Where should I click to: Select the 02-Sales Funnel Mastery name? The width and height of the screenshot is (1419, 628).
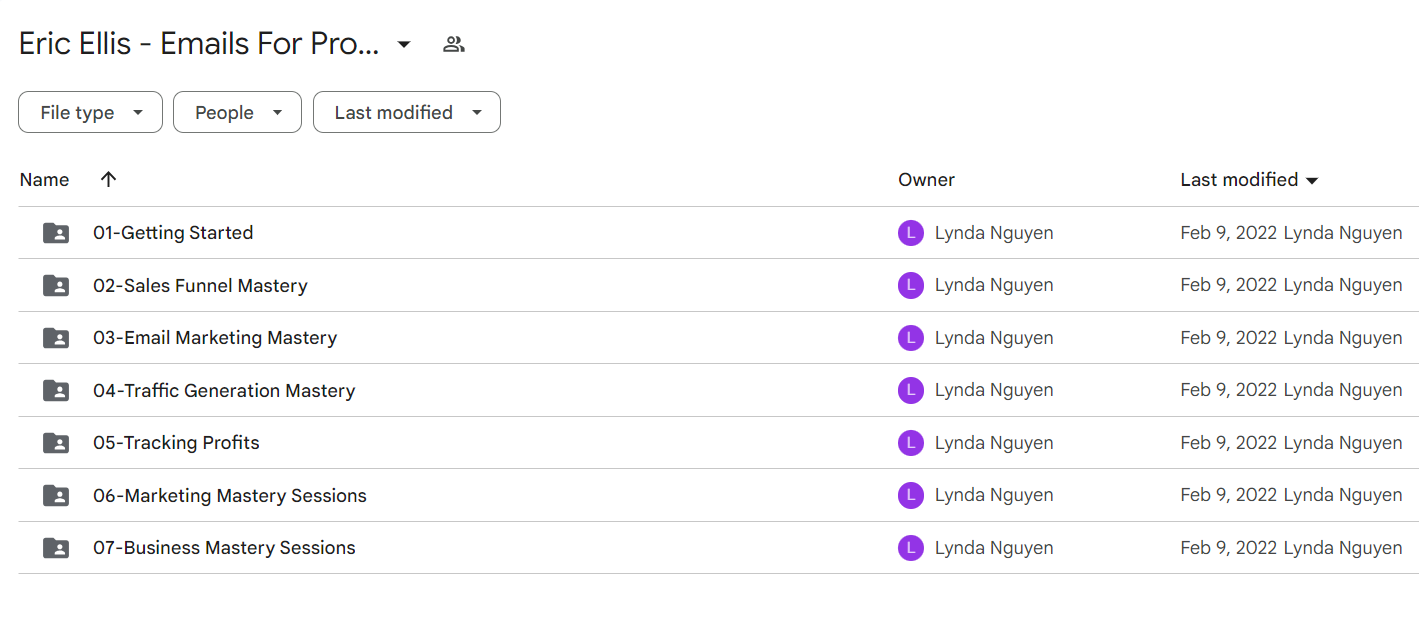tap(200, 285)
